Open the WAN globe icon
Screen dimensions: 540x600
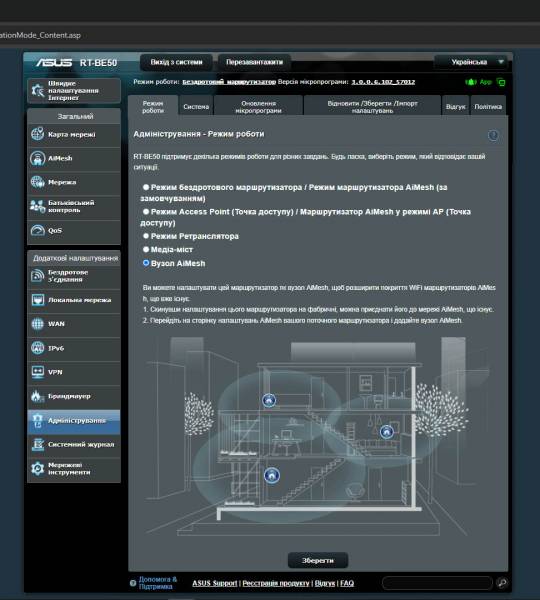click(x=38, y=324)
